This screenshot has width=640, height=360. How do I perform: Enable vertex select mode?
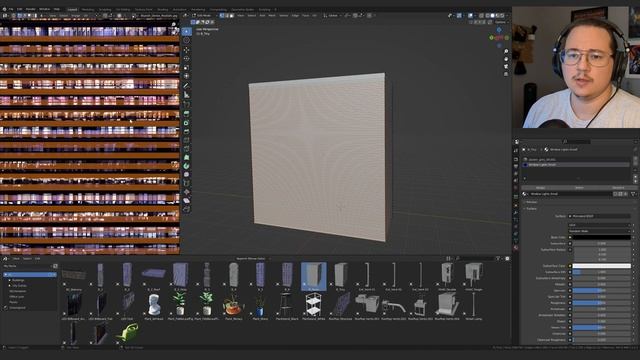click(222, 16)
